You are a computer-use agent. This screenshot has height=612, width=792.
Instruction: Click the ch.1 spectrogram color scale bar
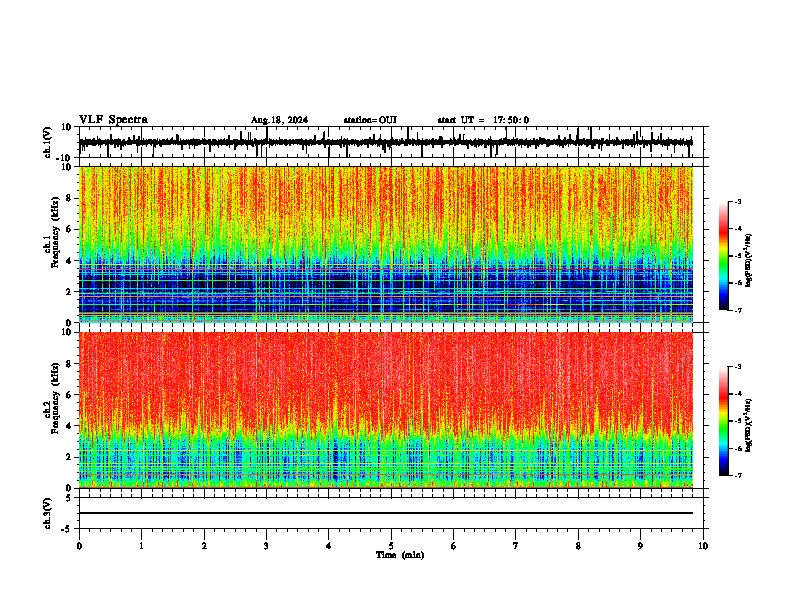(724, 256)
